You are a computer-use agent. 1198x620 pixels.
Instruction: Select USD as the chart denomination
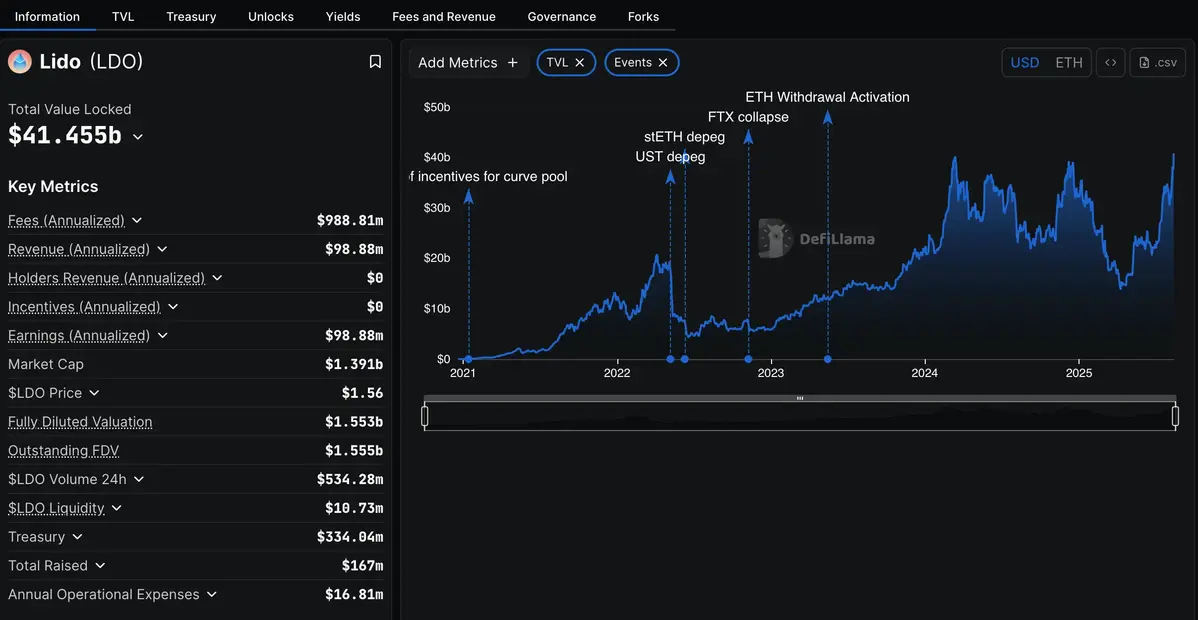click(x=1024, y=62)
